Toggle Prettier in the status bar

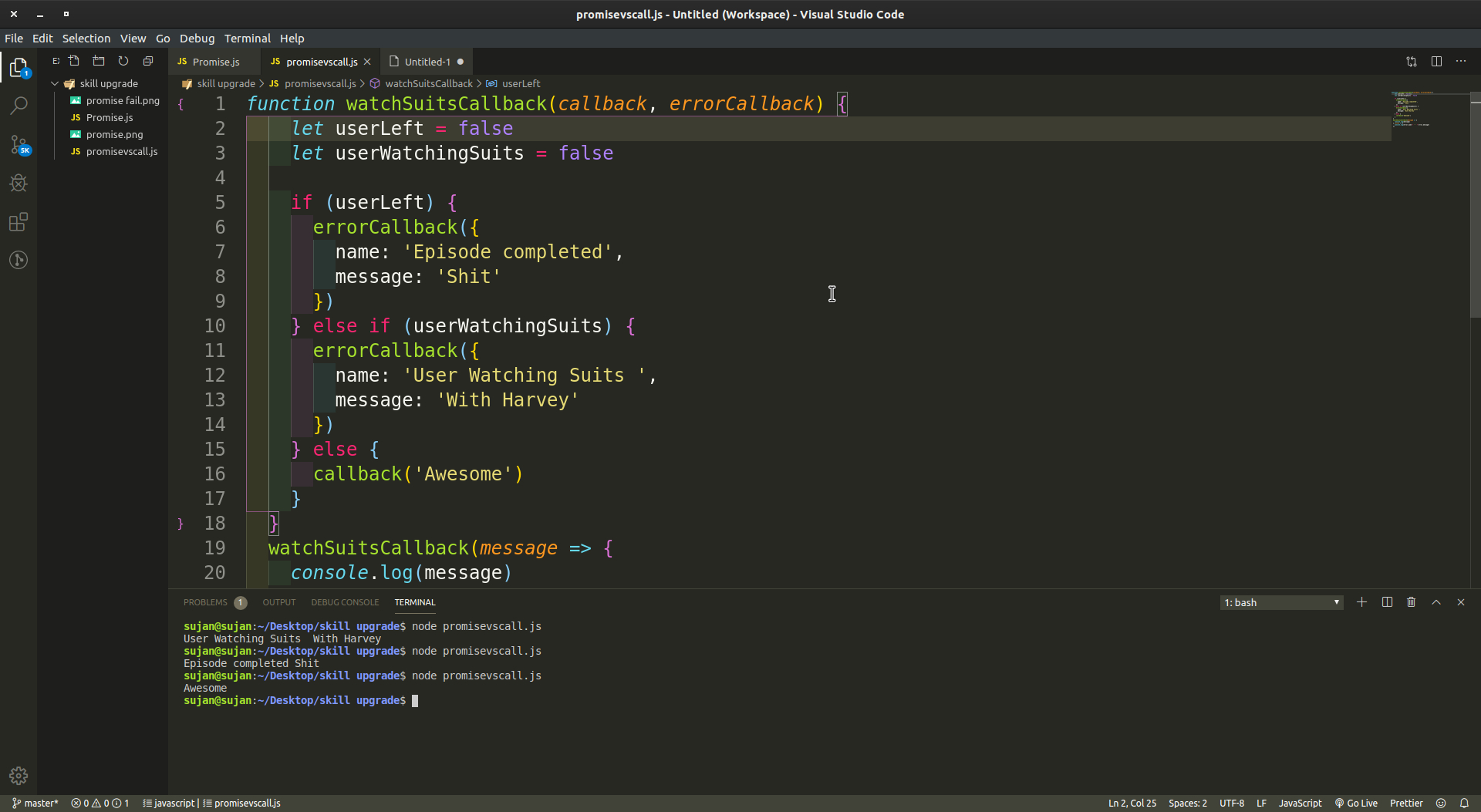click(1406, 803)
